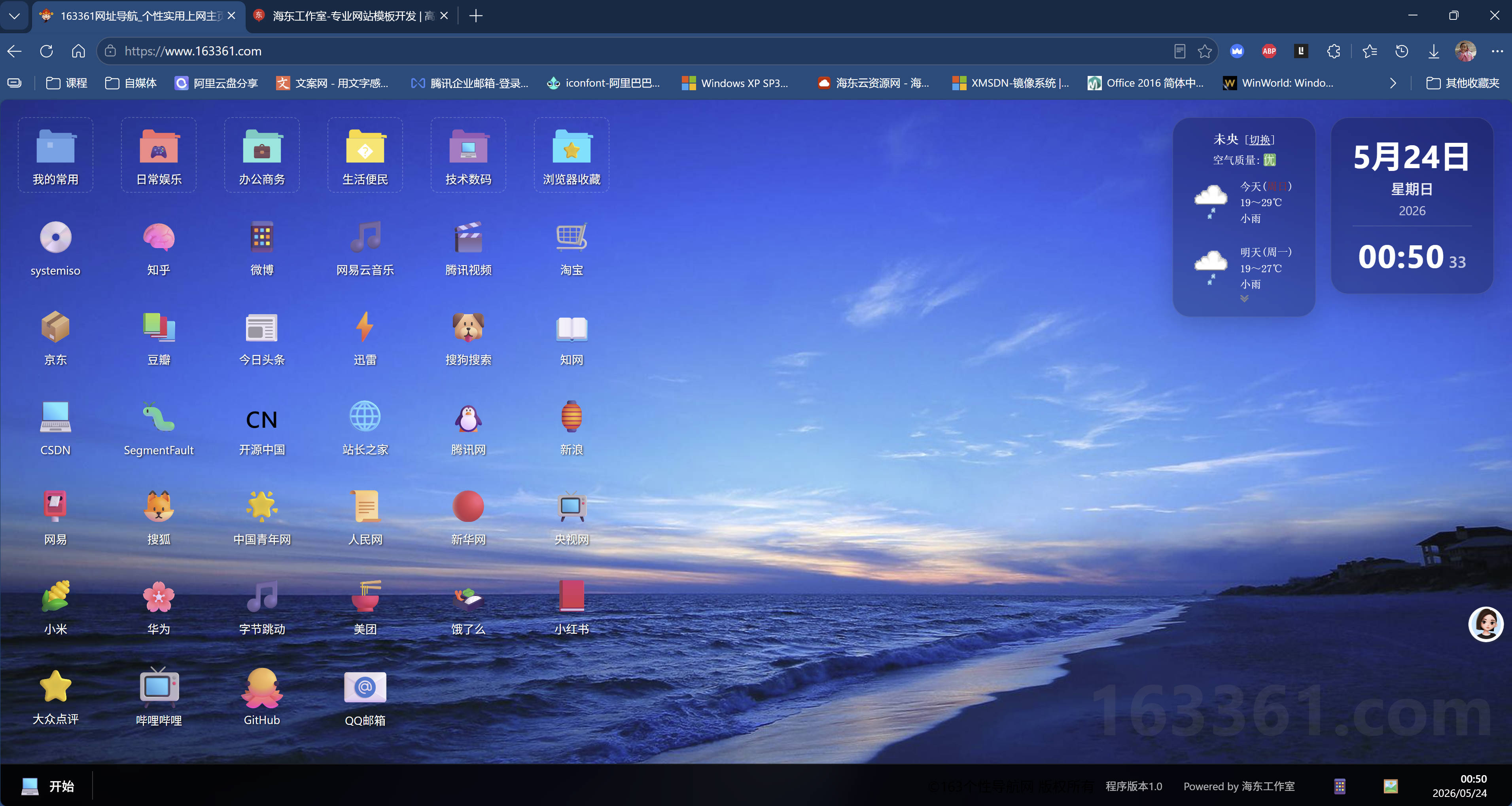Open the 课程 bookmark folder

point(67,83)
